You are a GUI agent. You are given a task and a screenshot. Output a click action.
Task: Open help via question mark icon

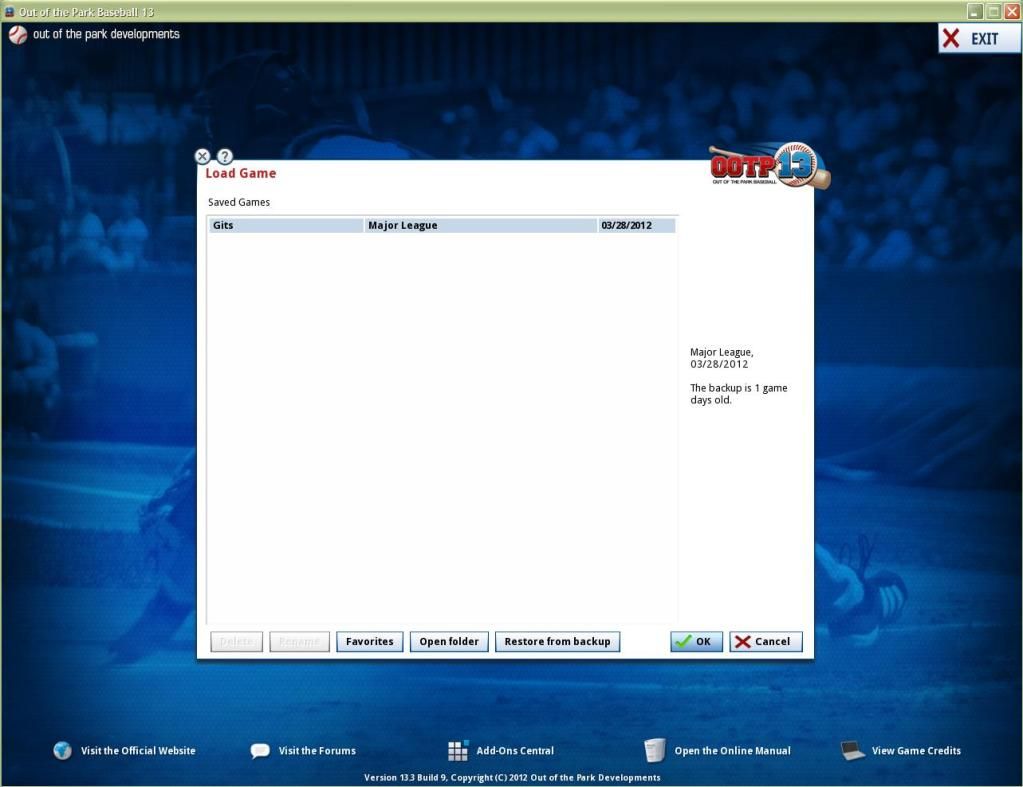tap(224, 157)
